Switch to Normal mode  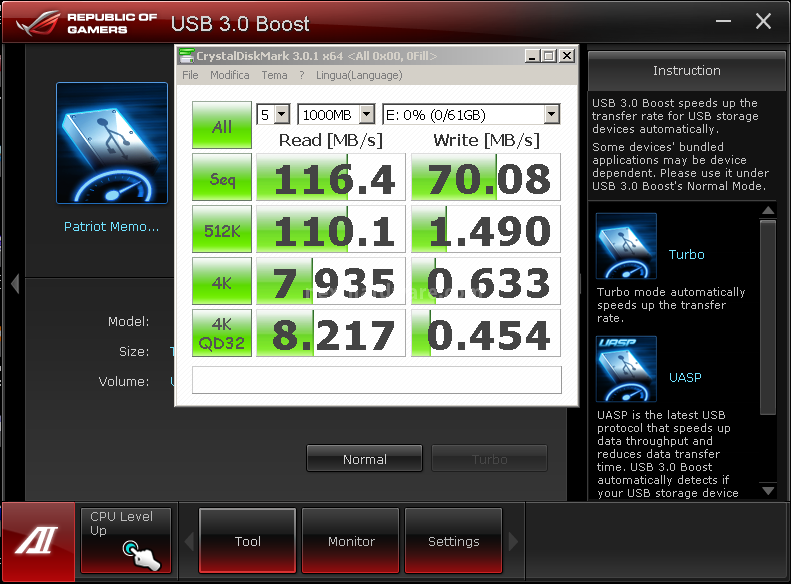[x=364, y=458]
